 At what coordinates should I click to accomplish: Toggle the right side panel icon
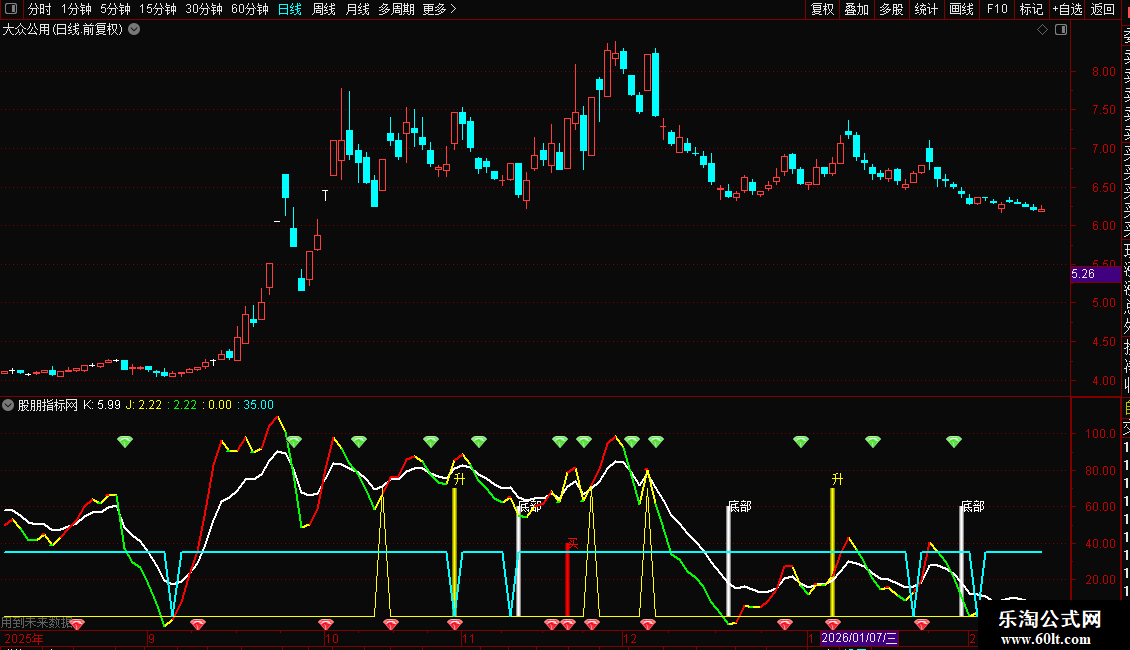(x=1059, y=30)
